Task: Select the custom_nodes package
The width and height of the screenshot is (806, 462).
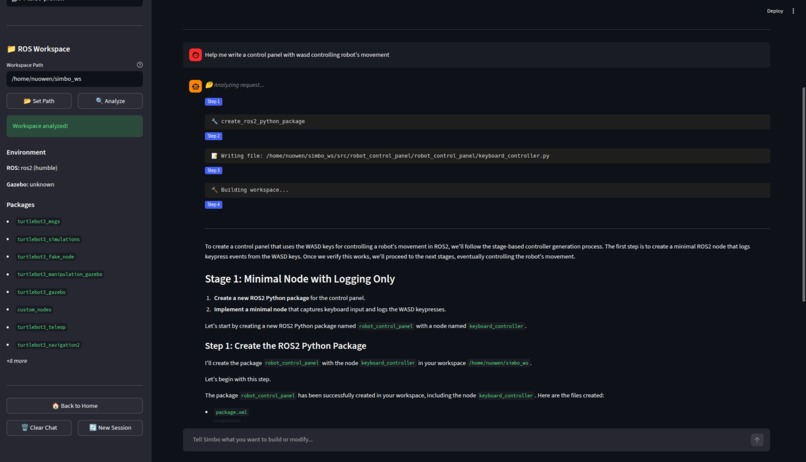Action: pos(34,309)
